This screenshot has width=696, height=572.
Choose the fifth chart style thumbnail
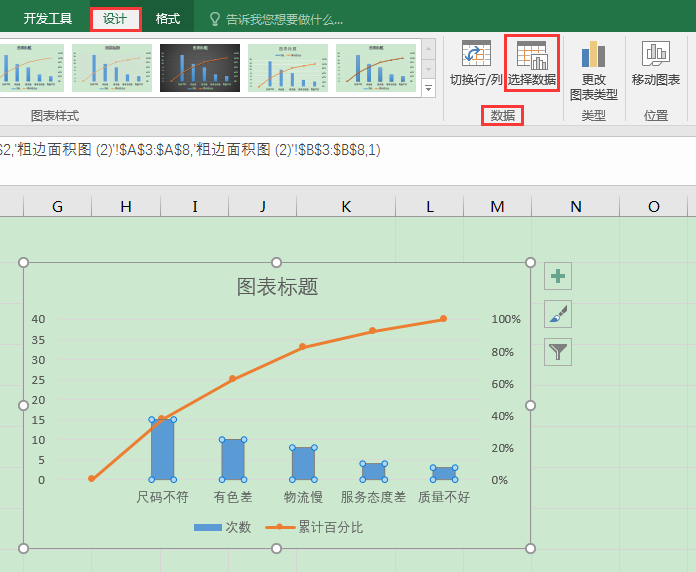tap(376, 68)
